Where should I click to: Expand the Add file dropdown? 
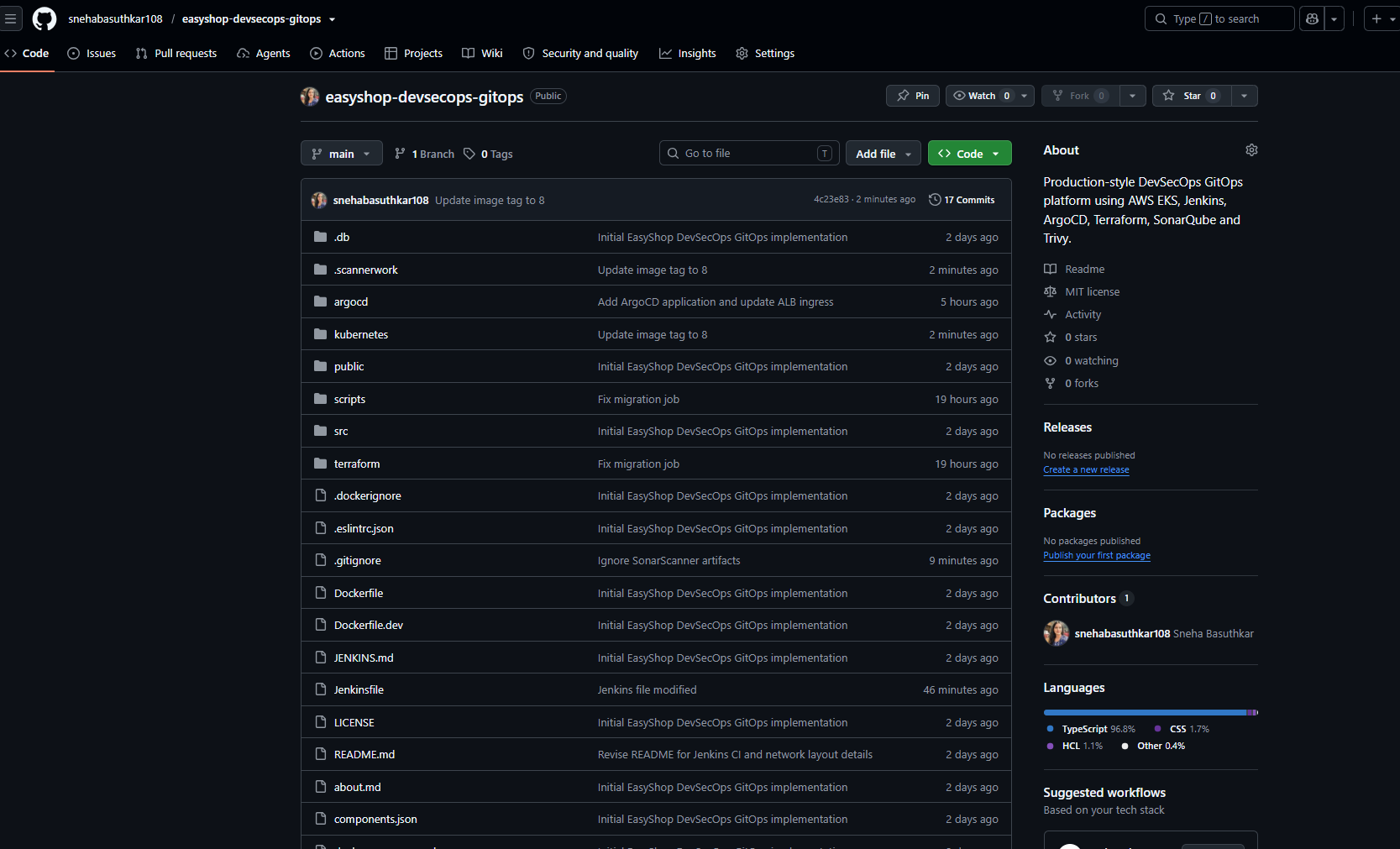tap(884, 154)
